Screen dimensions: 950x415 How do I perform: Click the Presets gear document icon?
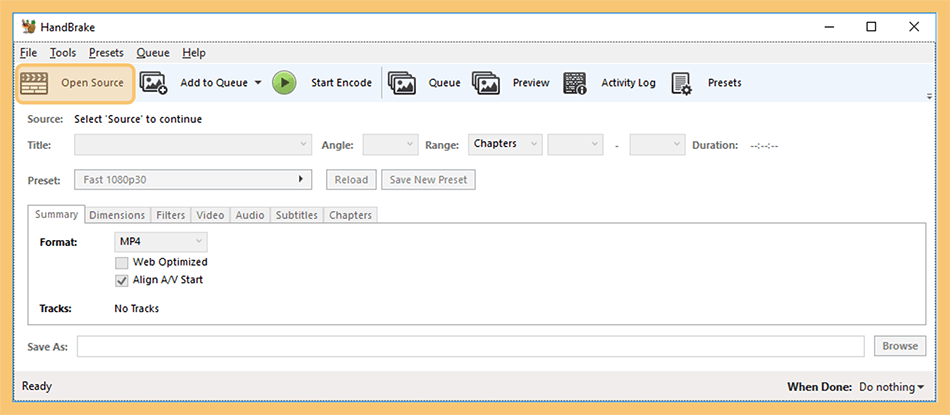[x=682, y=84]
